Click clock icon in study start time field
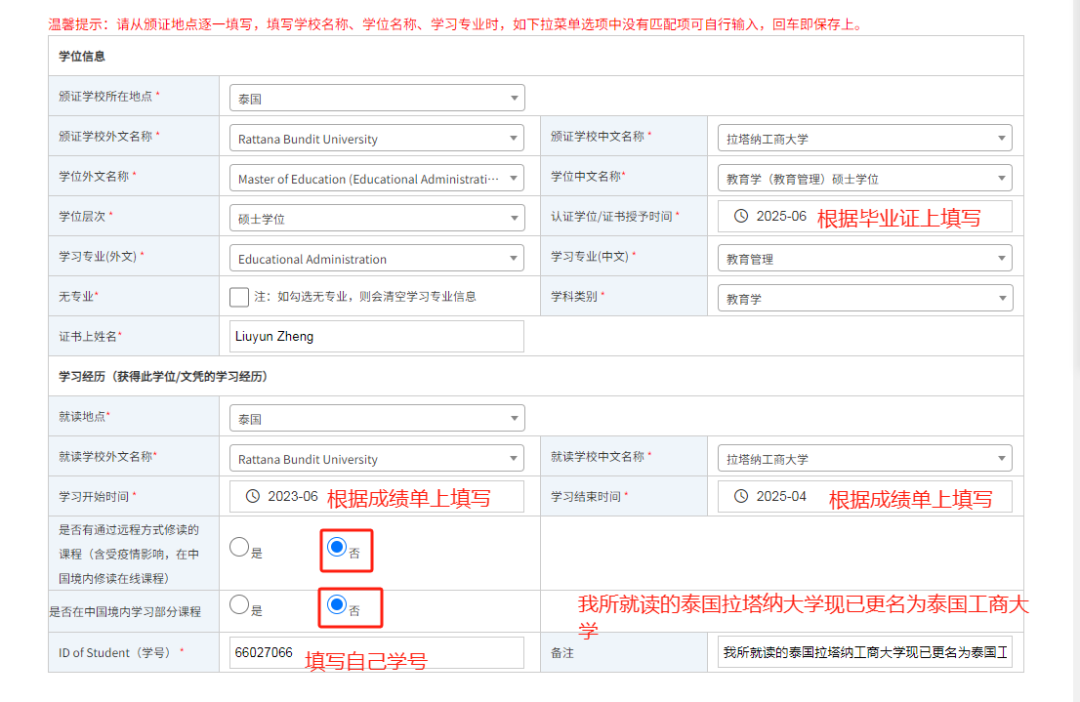The height and width of the screenshot is (702, 1080). (x=253, y=496)
